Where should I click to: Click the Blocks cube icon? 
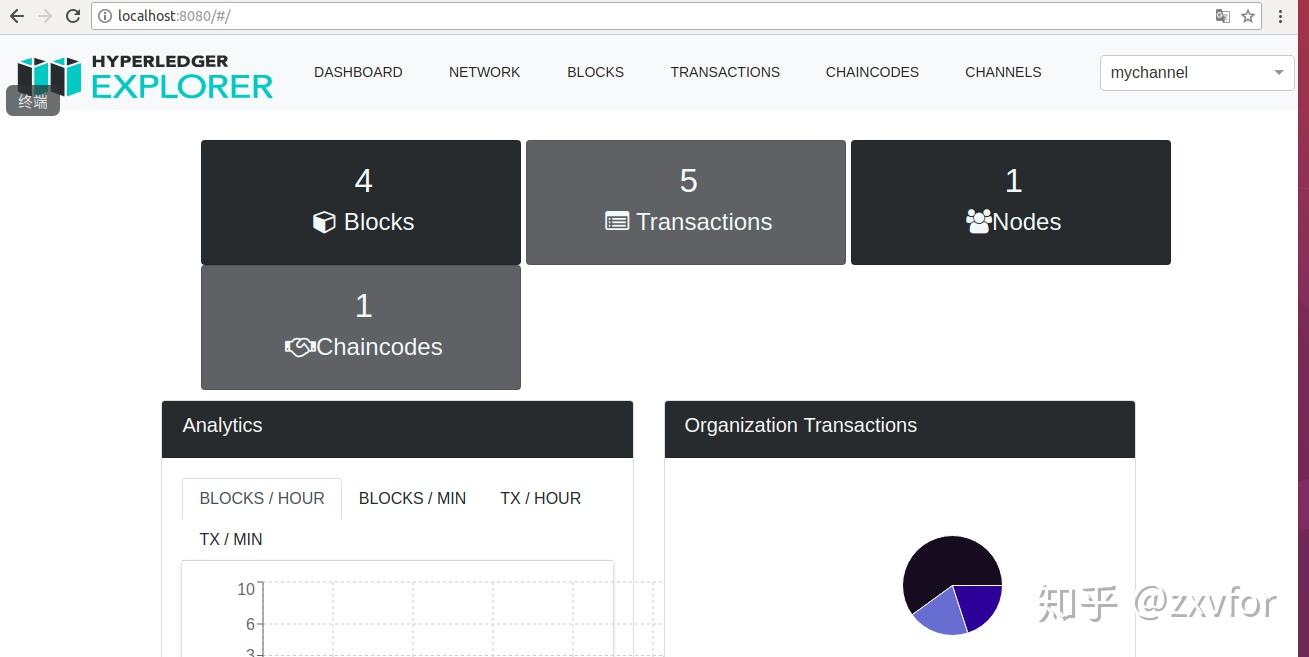(324, 222)
